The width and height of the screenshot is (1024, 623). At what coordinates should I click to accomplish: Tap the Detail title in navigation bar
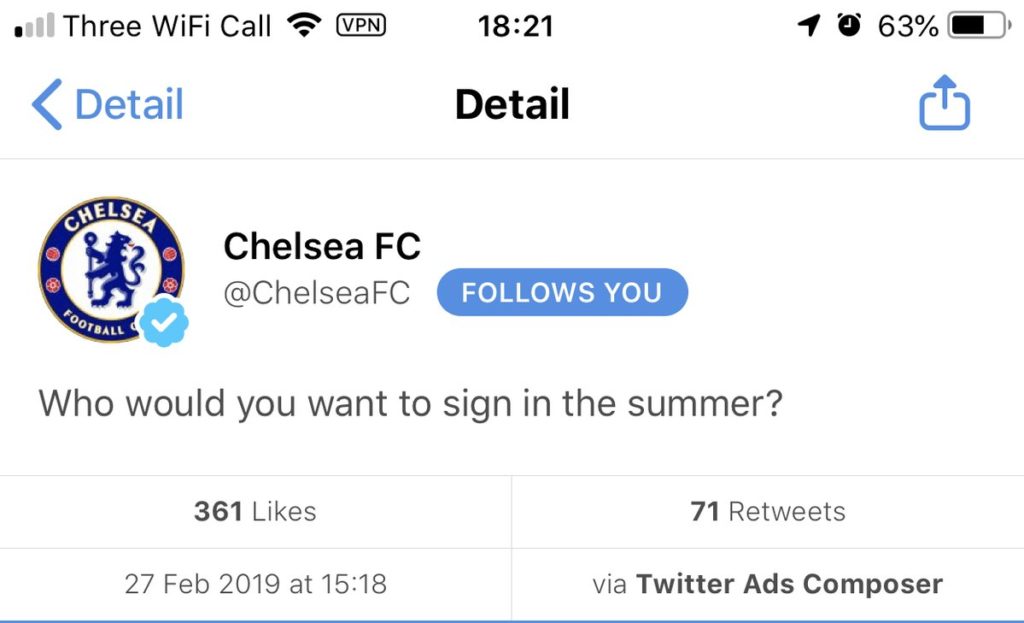(x=512, y=104)
